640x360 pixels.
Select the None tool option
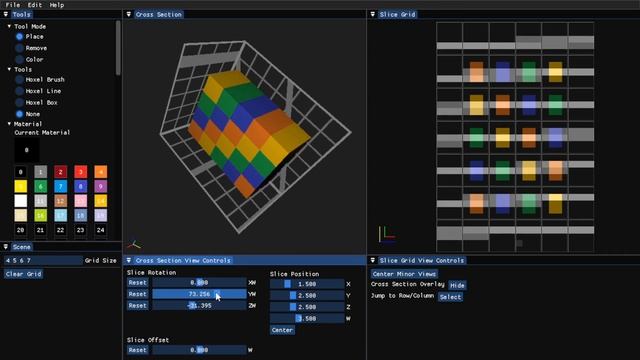pyautogui.click(x=19, y=114)
